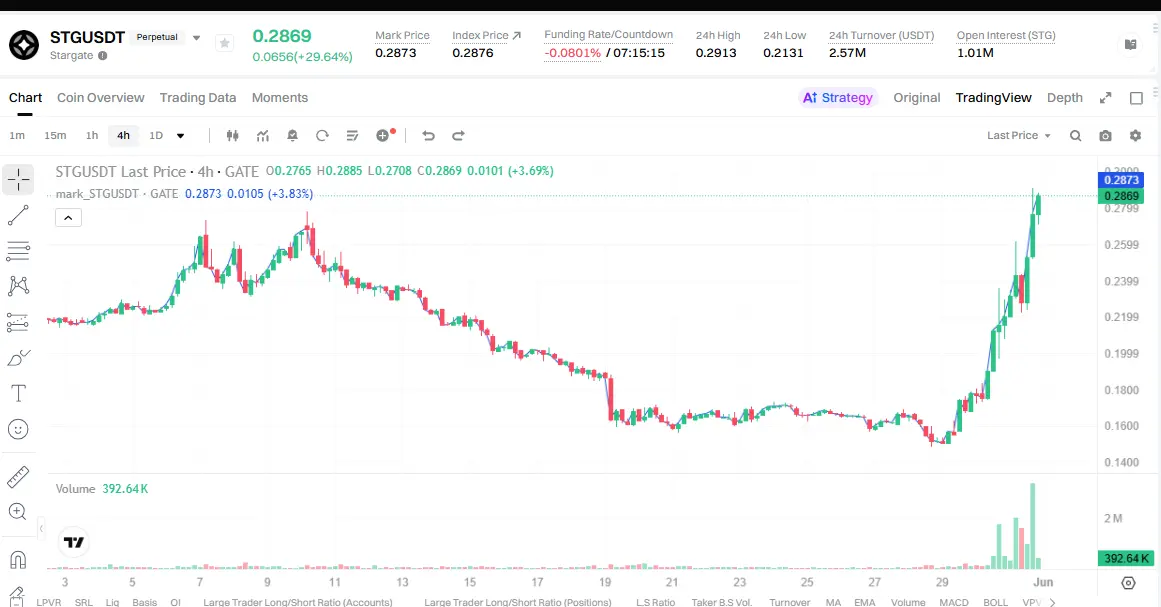This screenshot has width=1161, height=607.
Task: Select the XABCD pattern drawing tool
Action: point(18,286)
